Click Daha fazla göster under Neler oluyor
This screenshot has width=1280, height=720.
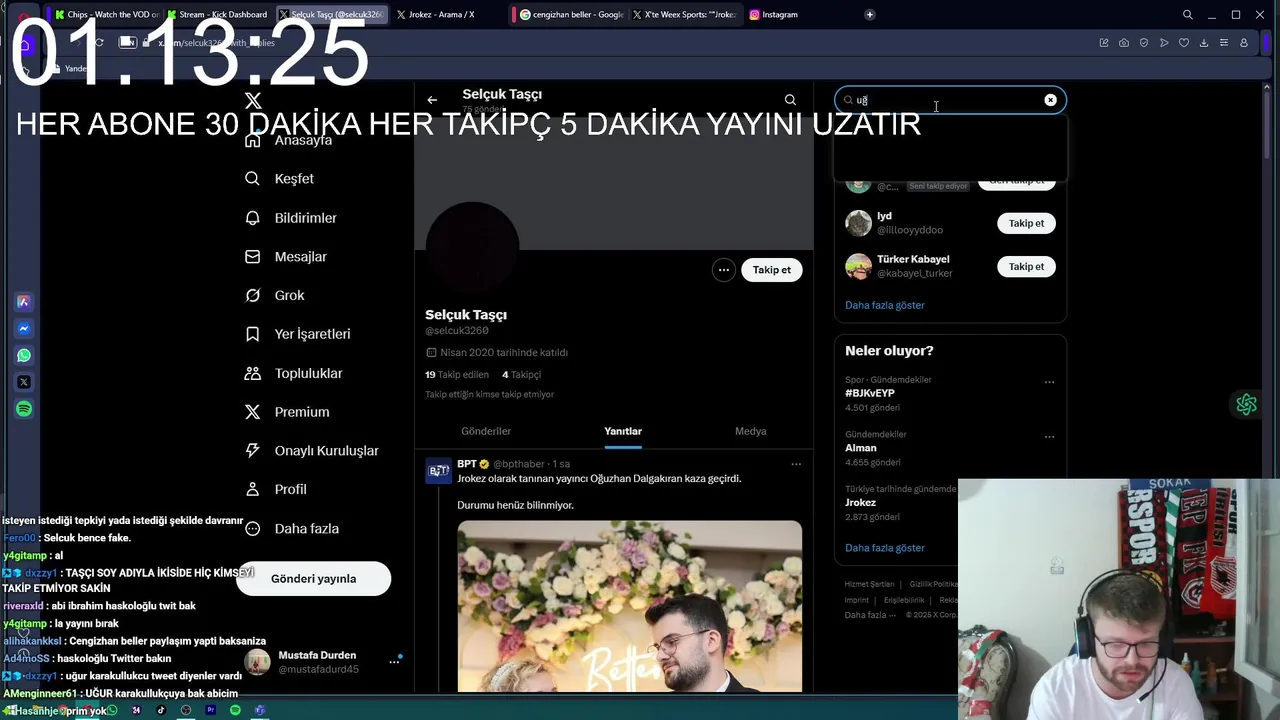click(x=884, y=548)
